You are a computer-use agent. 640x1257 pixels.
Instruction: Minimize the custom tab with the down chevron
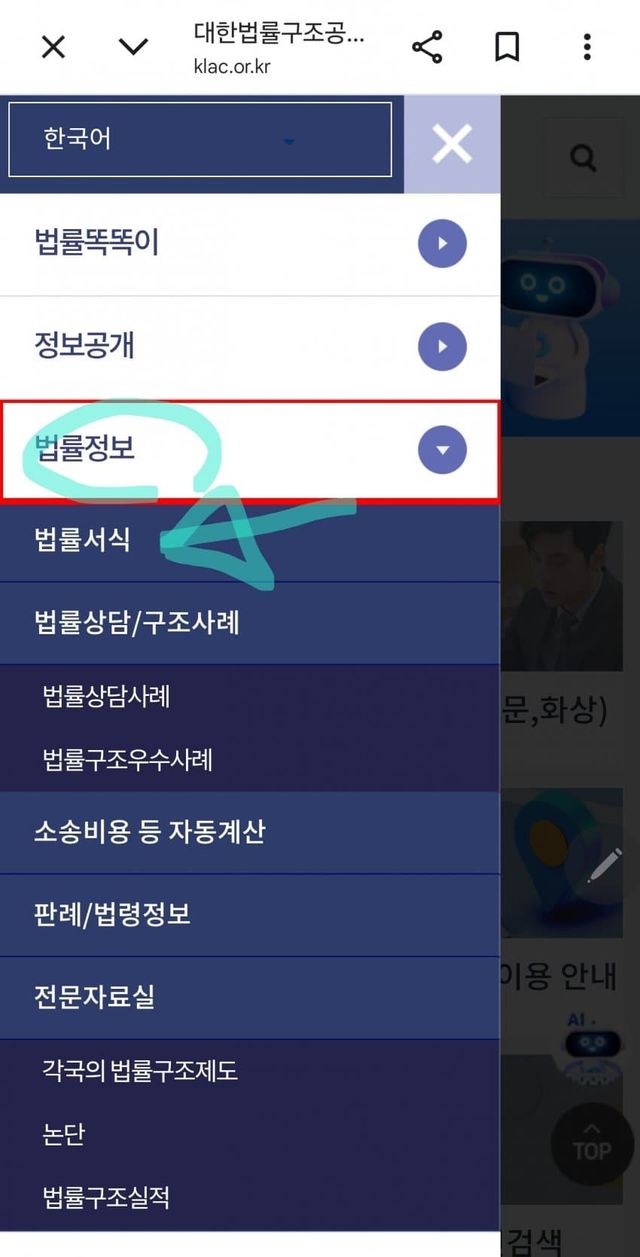click(133, 47)
